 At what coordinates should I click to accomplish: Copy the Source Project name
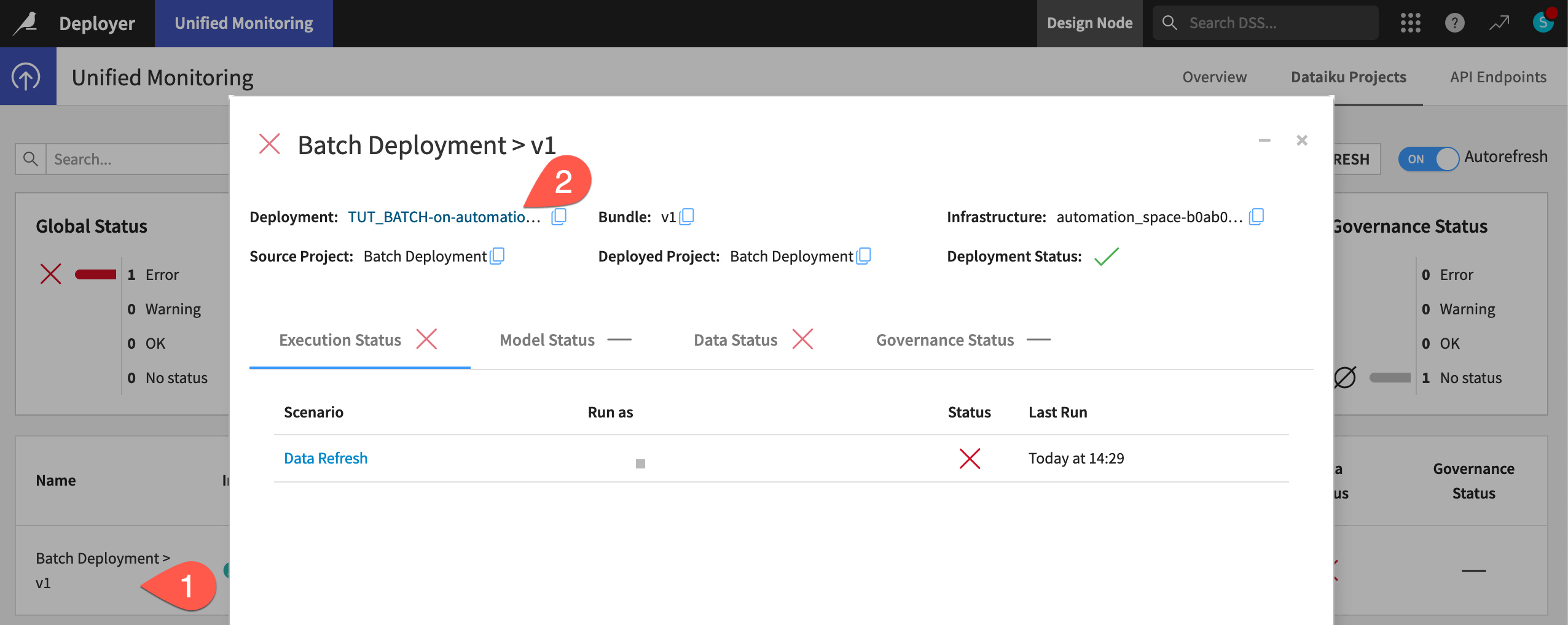click(x=497, y=256)
